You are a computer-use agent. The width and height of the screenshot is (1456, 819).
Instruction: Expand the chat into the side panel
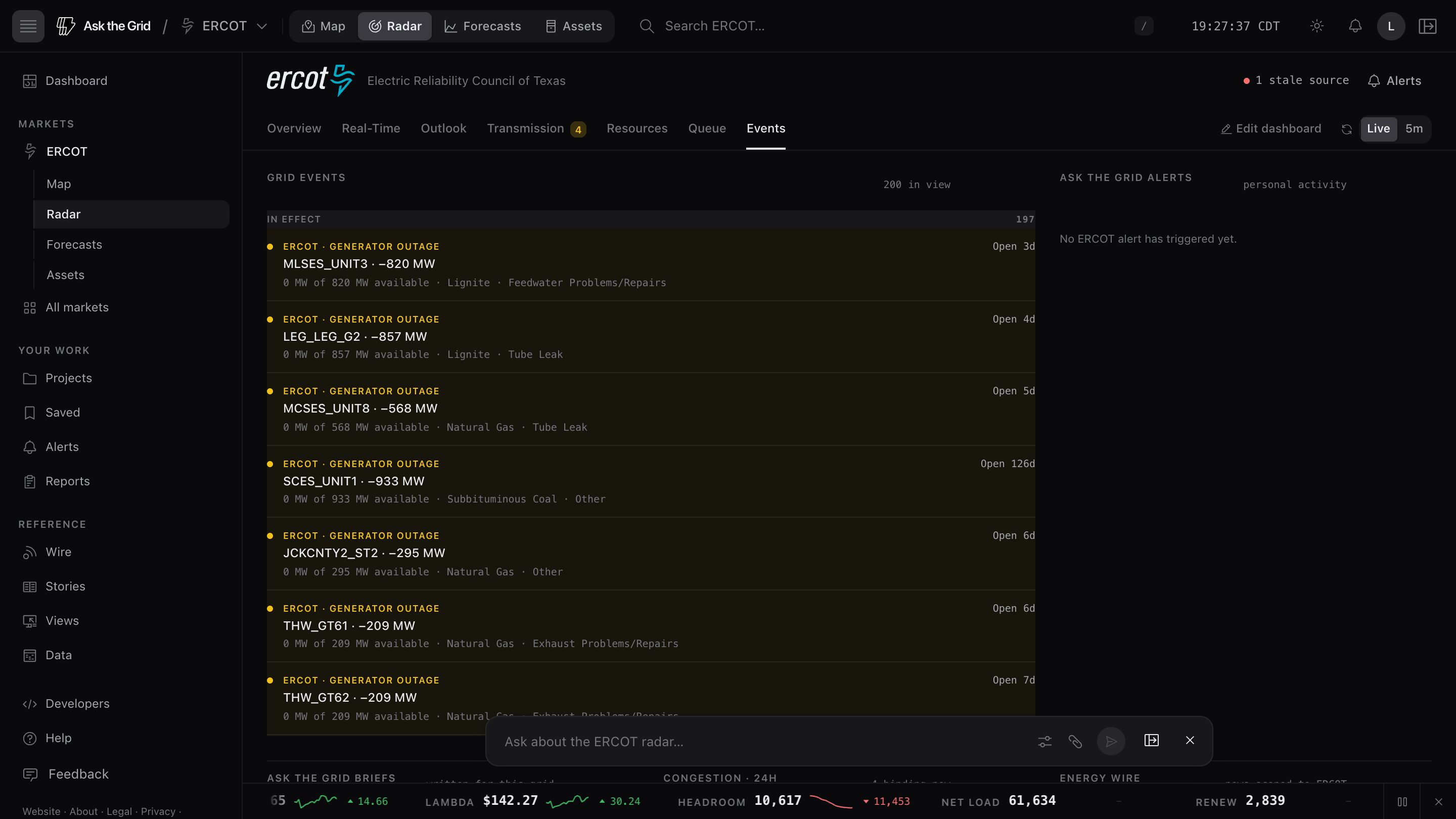tap(1151, 741)
